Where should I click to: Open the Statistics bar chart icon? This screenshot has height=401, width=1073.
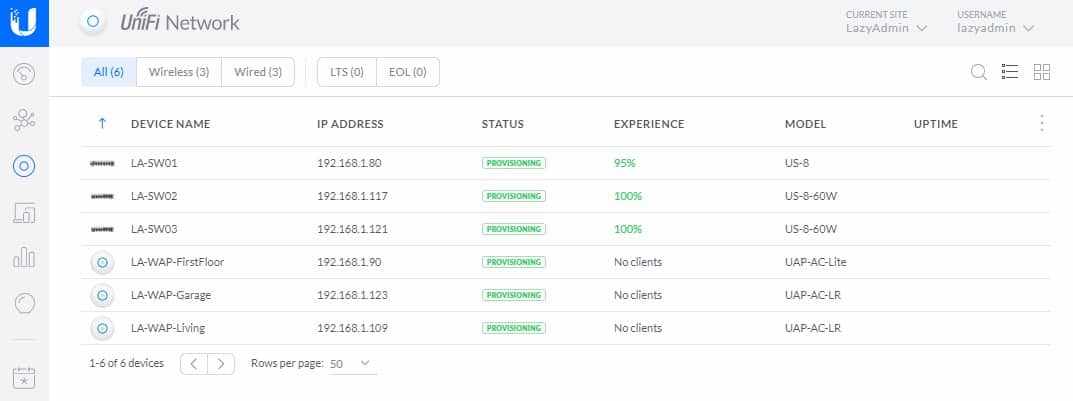[24, 258]
